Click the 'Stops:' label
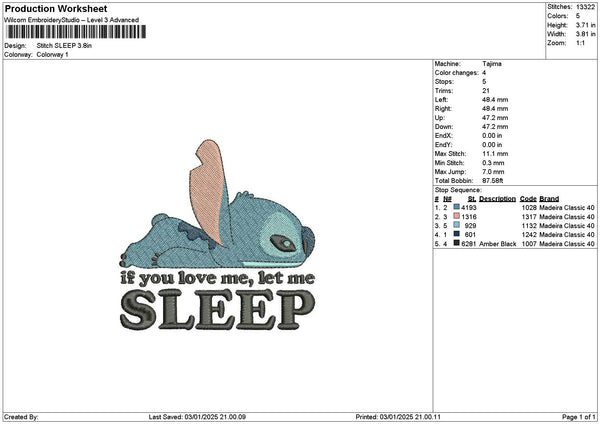This screenshot has height=424, width=600. click(x=444, y=82)
